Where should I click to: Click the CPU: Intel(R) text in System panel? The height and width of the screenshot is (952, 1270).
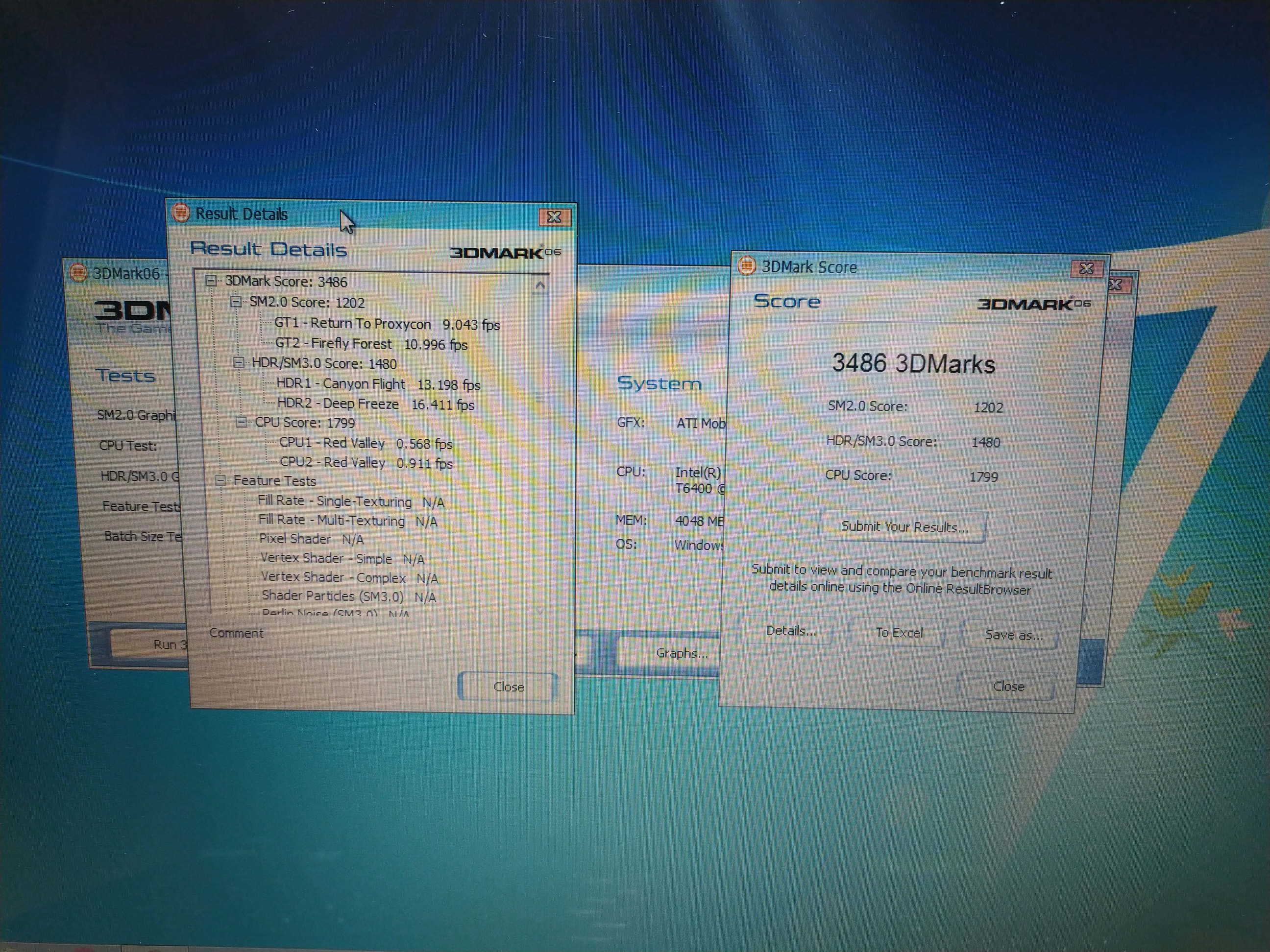pyautogui.click(x=669, y=472)
